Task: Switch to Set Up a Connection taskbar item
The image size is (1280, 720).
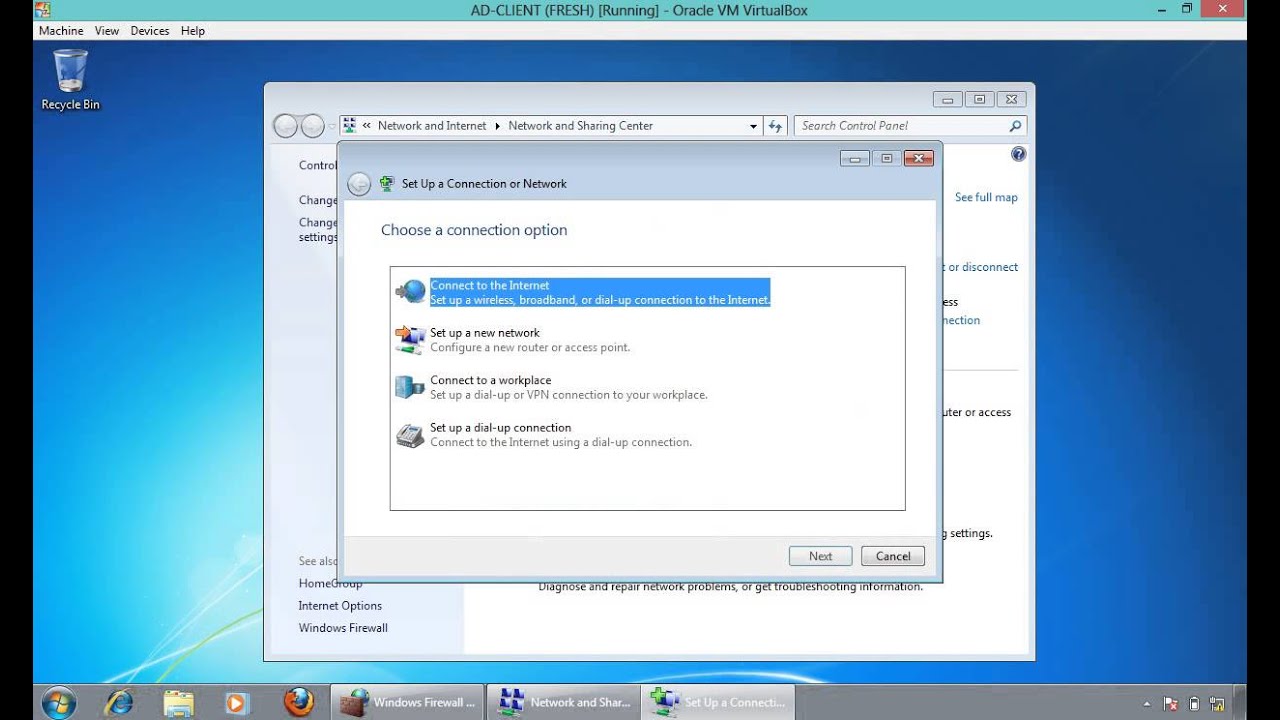Action: point(718,702)
